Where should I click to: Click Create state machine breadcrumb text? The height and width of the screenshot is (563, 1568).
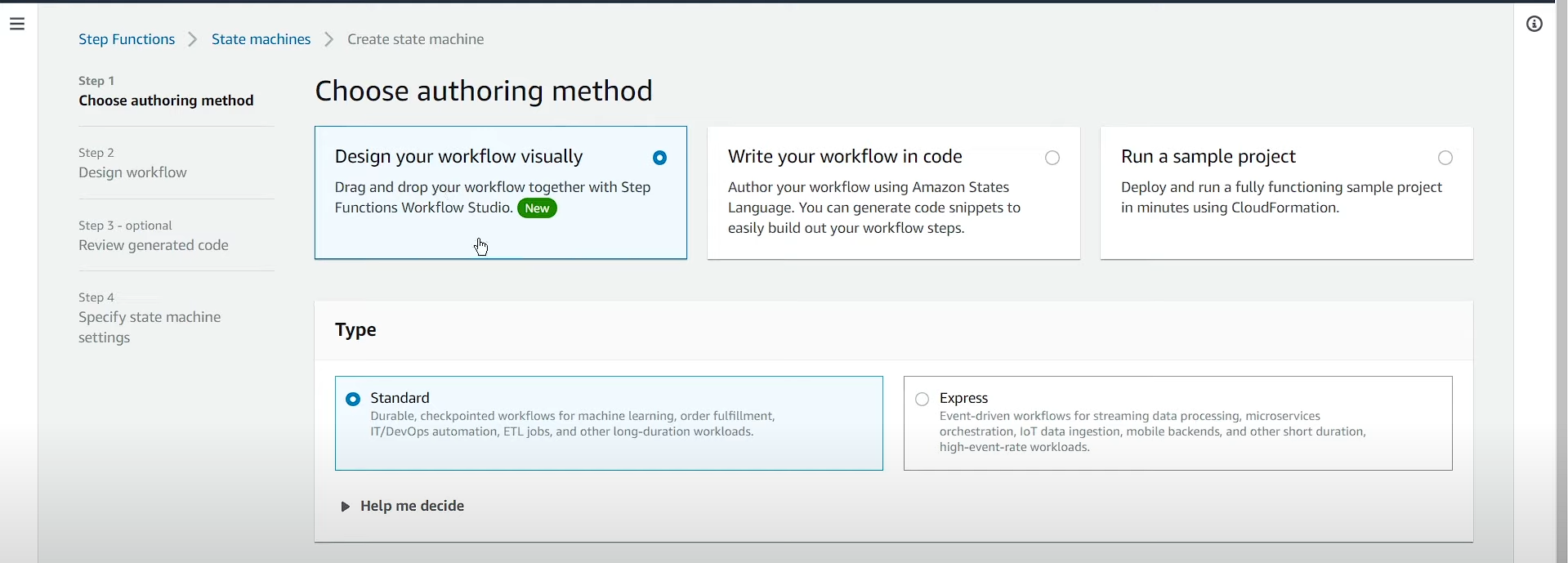point(416,39)
